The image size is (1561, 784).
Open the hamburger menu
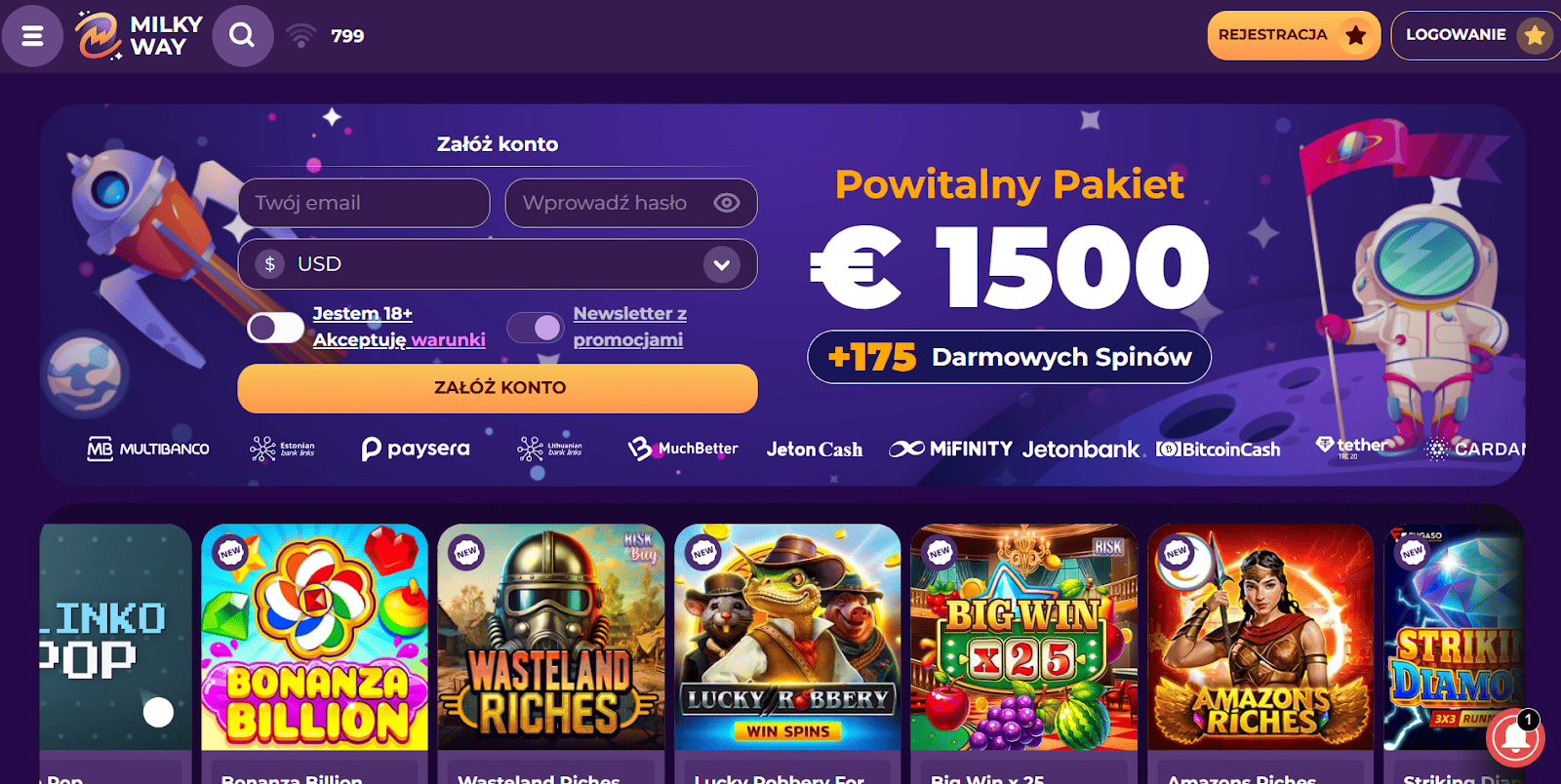pyautogui.click(x=32, y=36)
